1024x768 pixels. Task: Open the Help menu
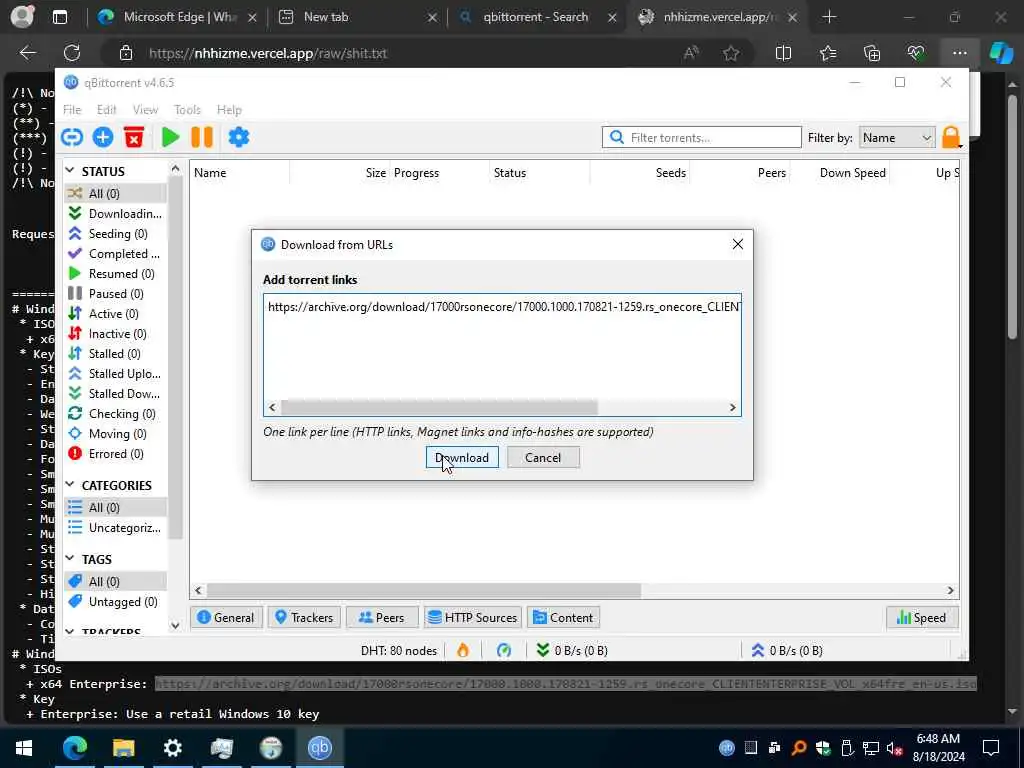point(229,110)
